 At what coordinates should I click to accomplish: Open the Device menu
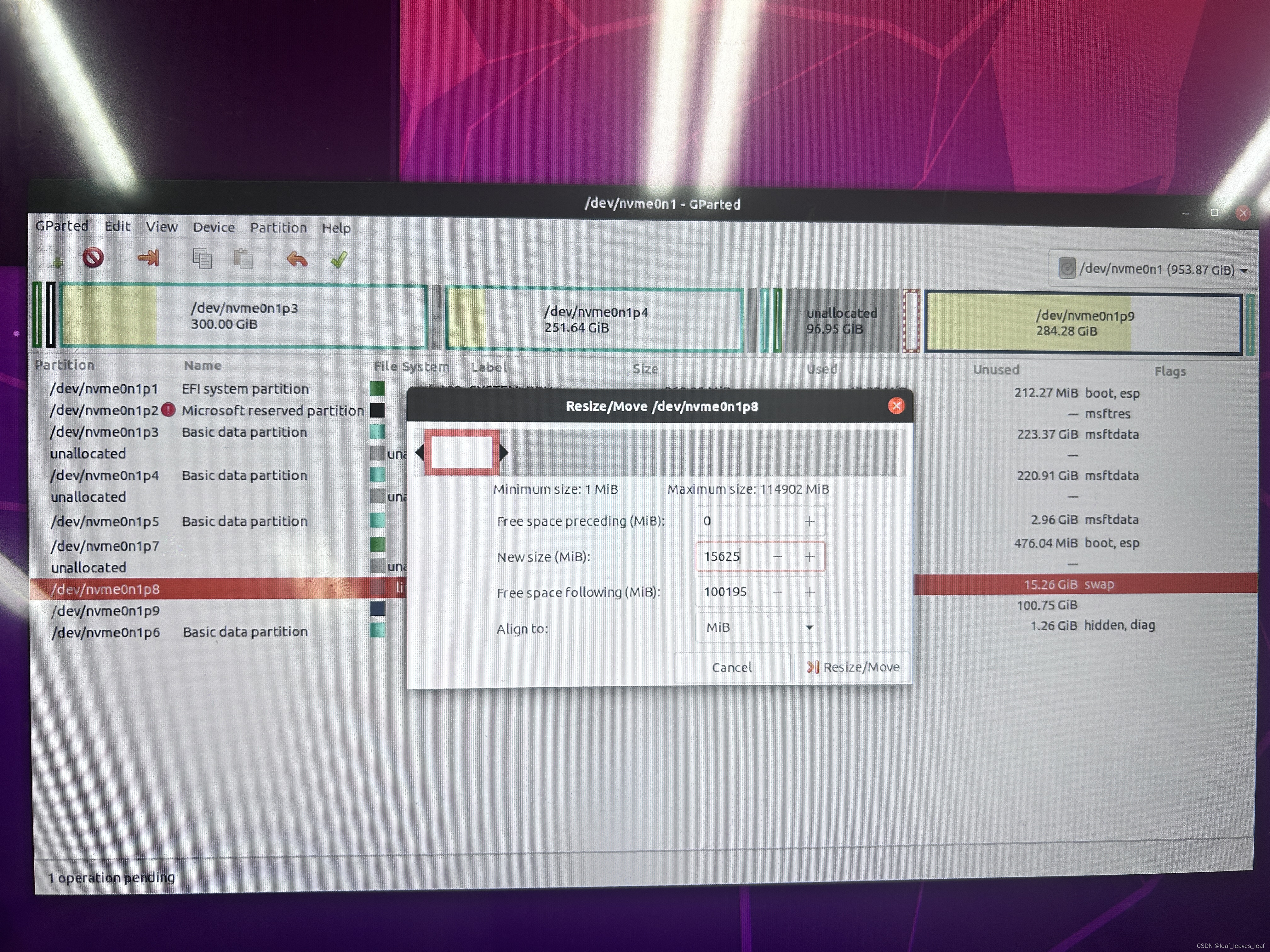[214, 227]
